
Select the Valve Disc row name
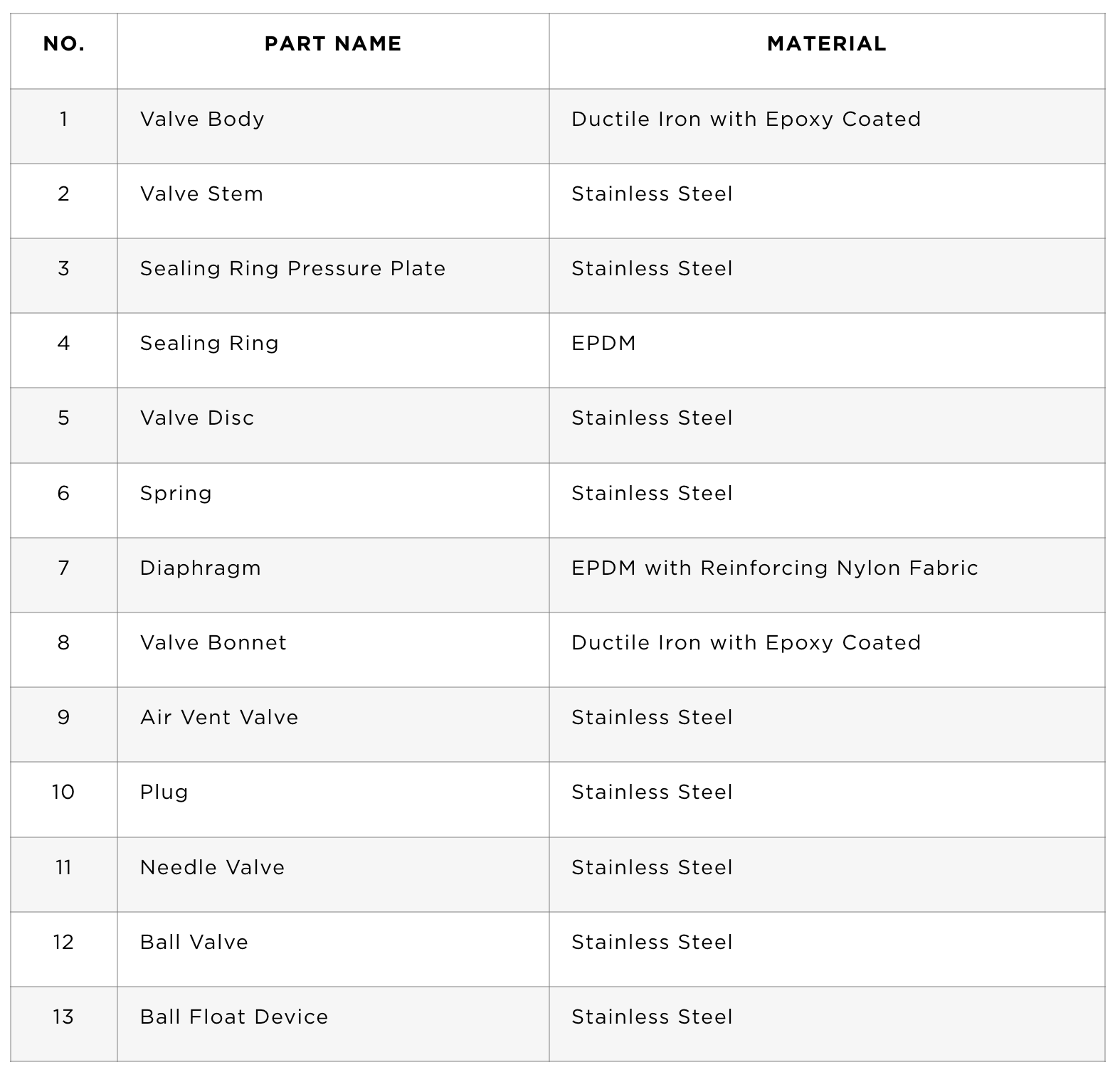pyautogui.click(x=197, y=418)
